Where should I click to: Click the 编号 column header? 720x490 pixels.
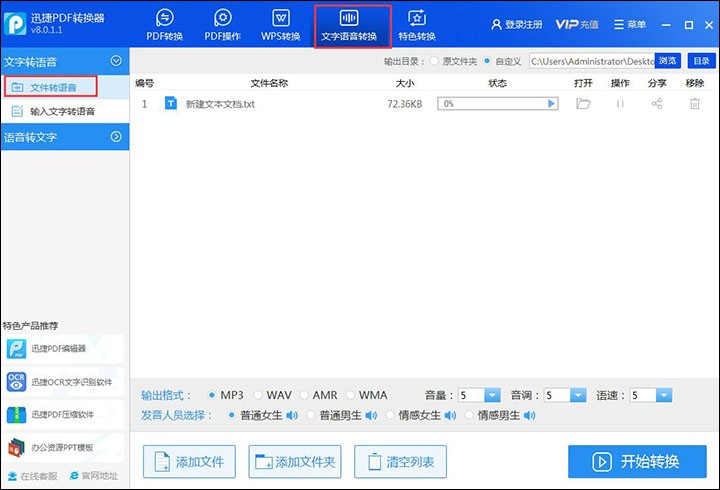[x=144, y=83]
